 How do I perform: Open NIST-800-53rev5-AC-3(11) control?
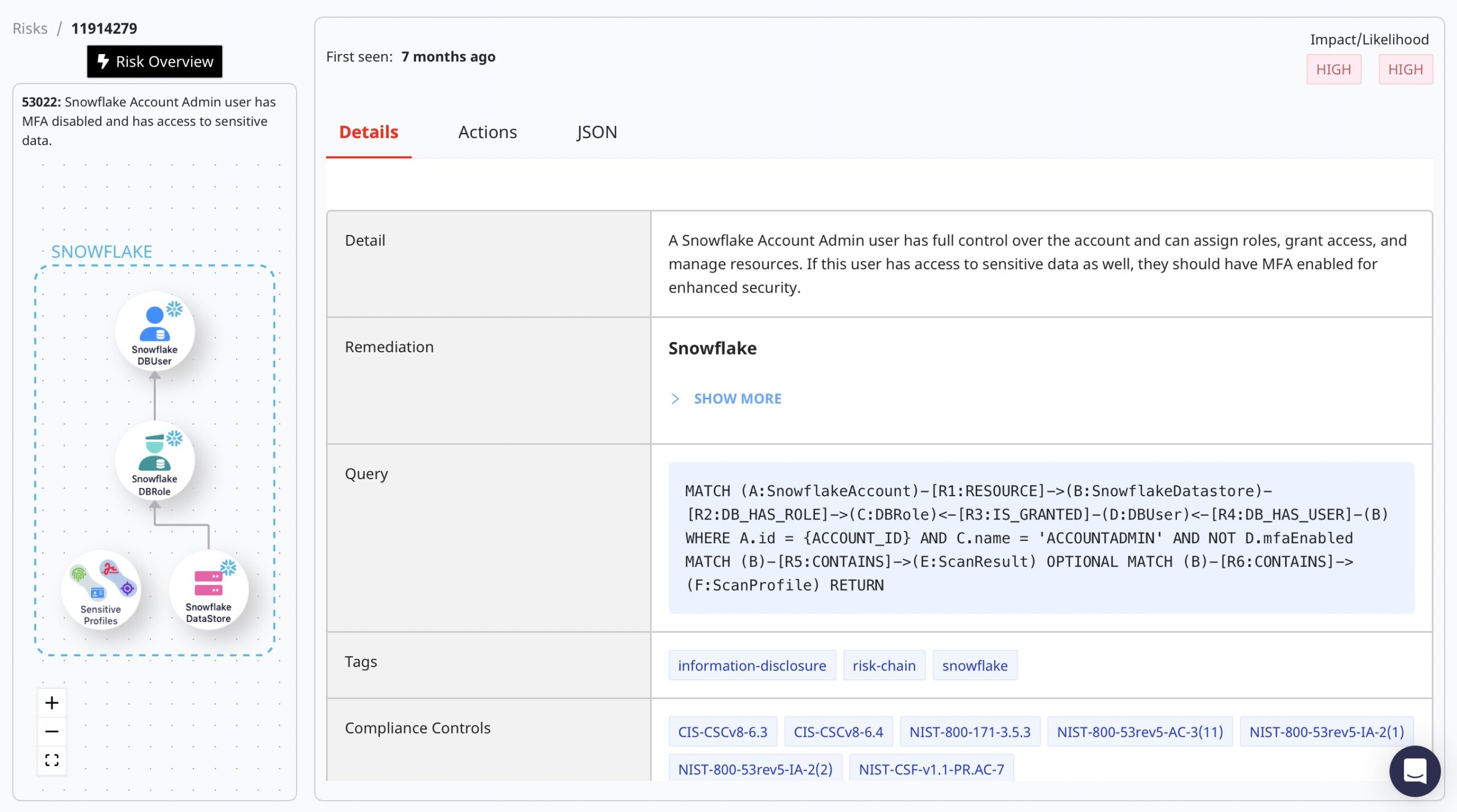pos(1140,732)
